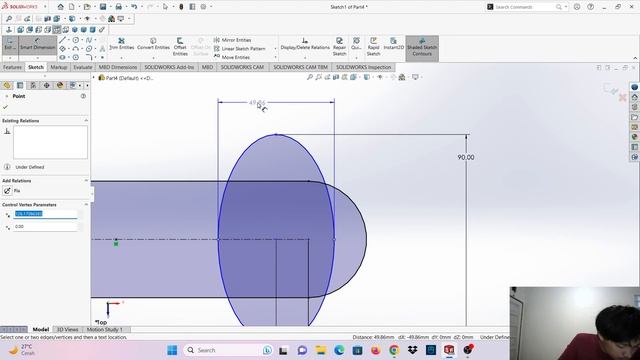
Task: Open Motion Study 1 tab
Action: 104,329
